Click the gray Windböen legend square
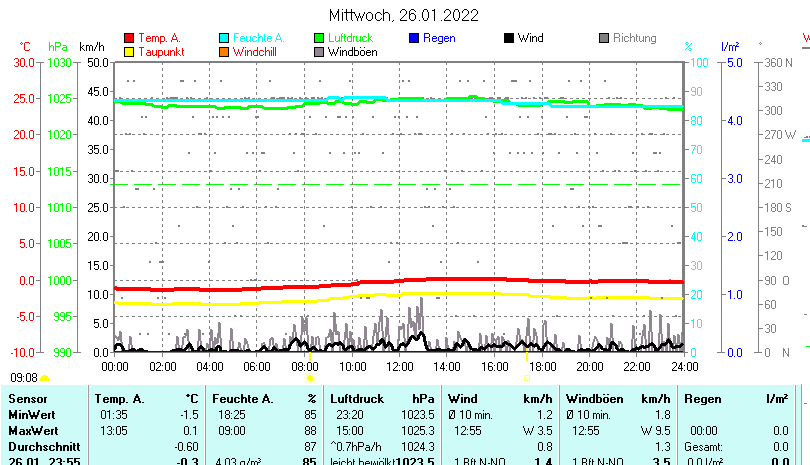Image resolution: width=810 pixels, height=465 pixels. coord(319,51)
